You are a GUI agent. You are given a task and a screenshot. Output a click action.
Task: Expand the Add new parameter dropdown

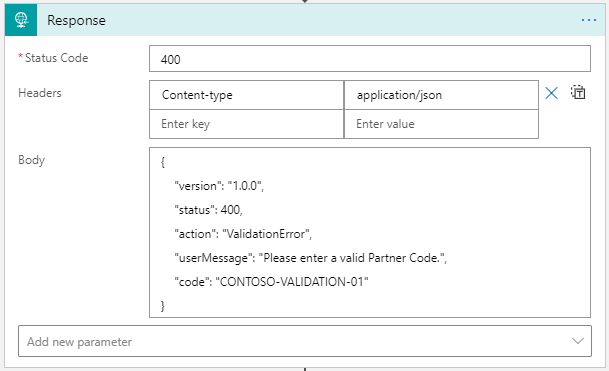coord(305,341)
